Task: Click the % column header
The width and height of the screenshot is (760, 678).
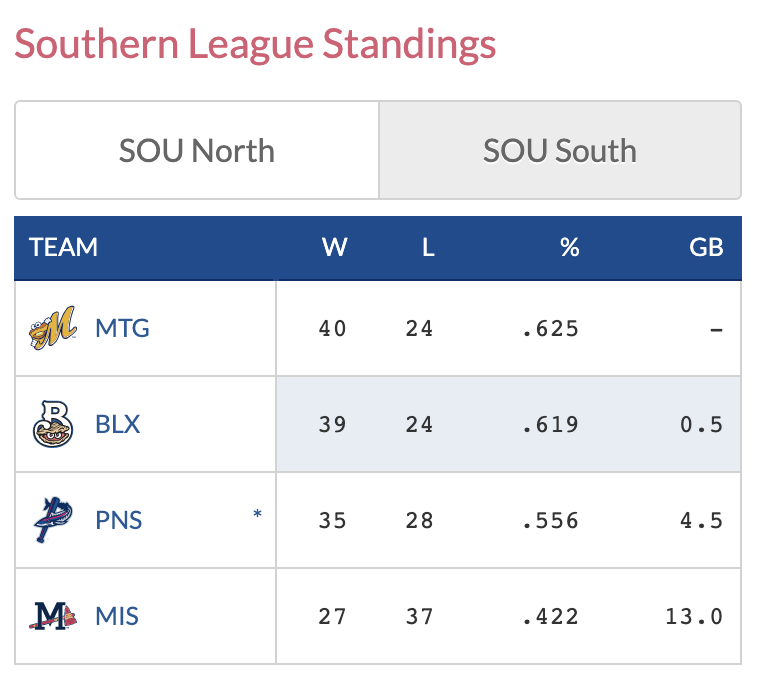Action: [570, 247]
